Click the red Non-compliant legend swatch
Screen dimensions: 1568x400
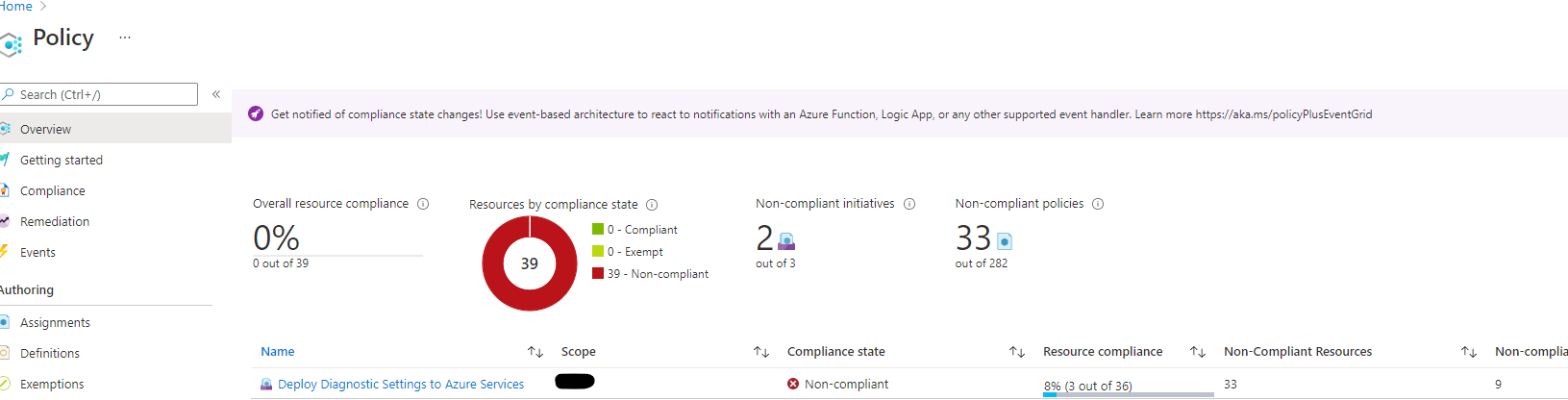coord(598,273)
